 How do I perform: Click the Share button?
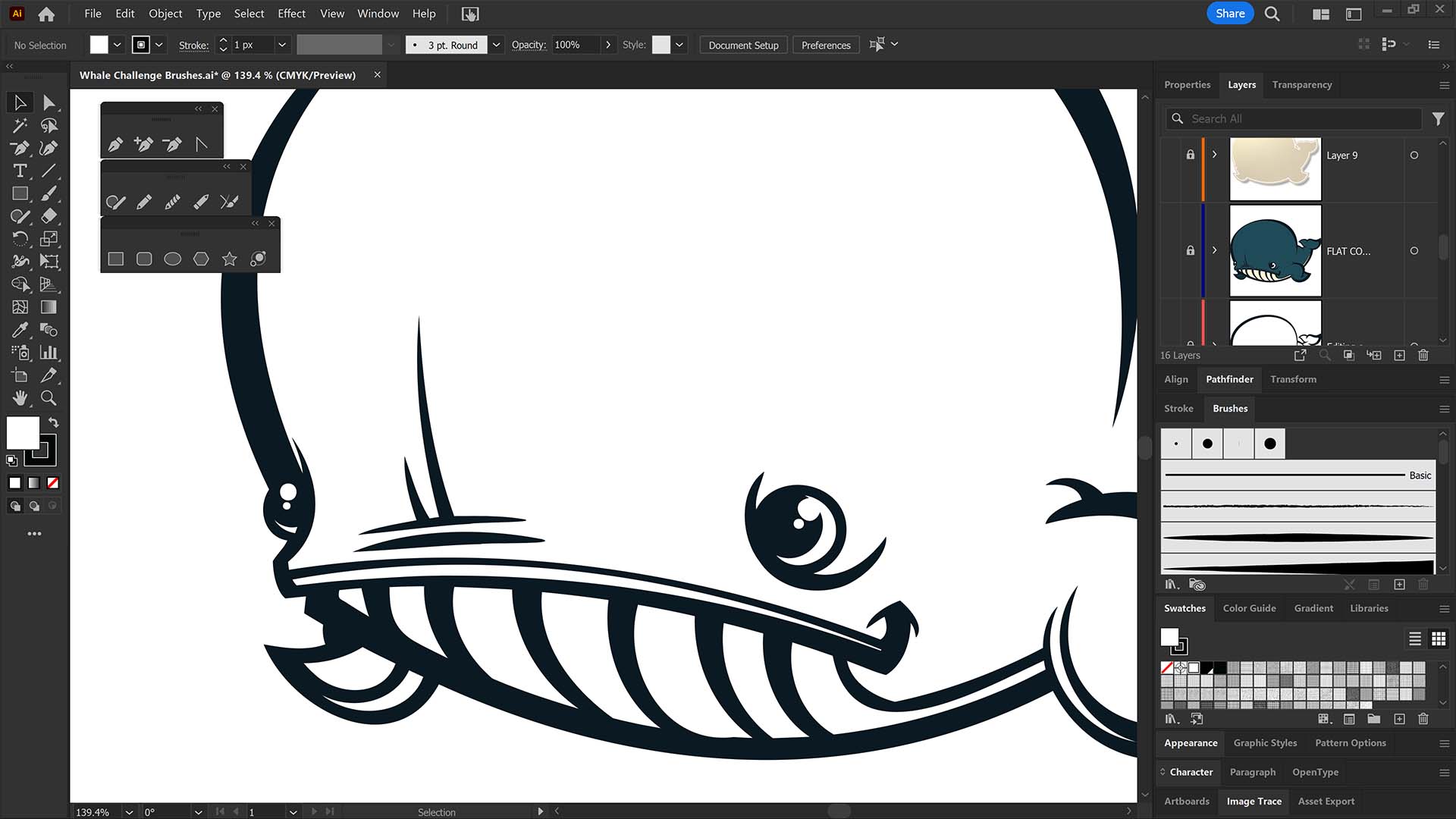pos(1230,14)
